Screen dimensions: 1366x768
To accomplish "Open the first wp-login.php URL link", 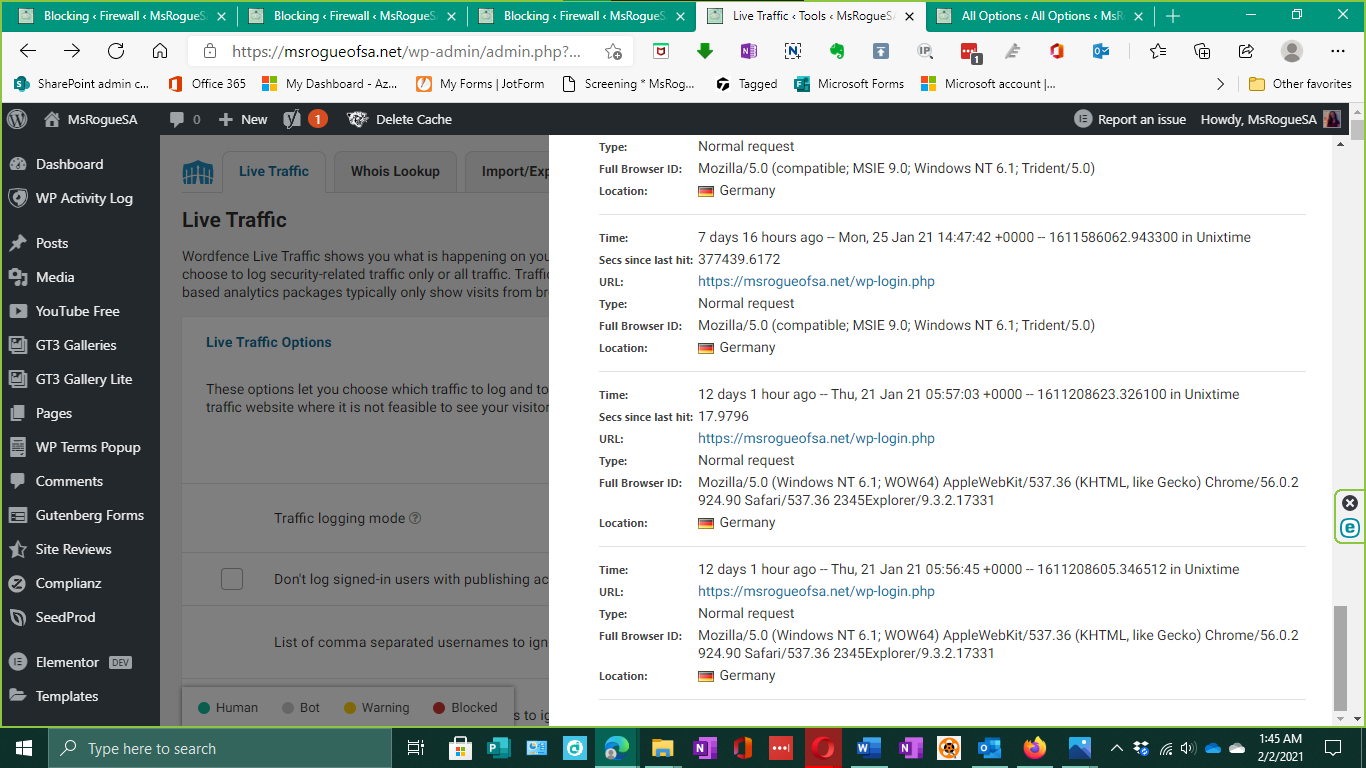I will tap(816, 281).
